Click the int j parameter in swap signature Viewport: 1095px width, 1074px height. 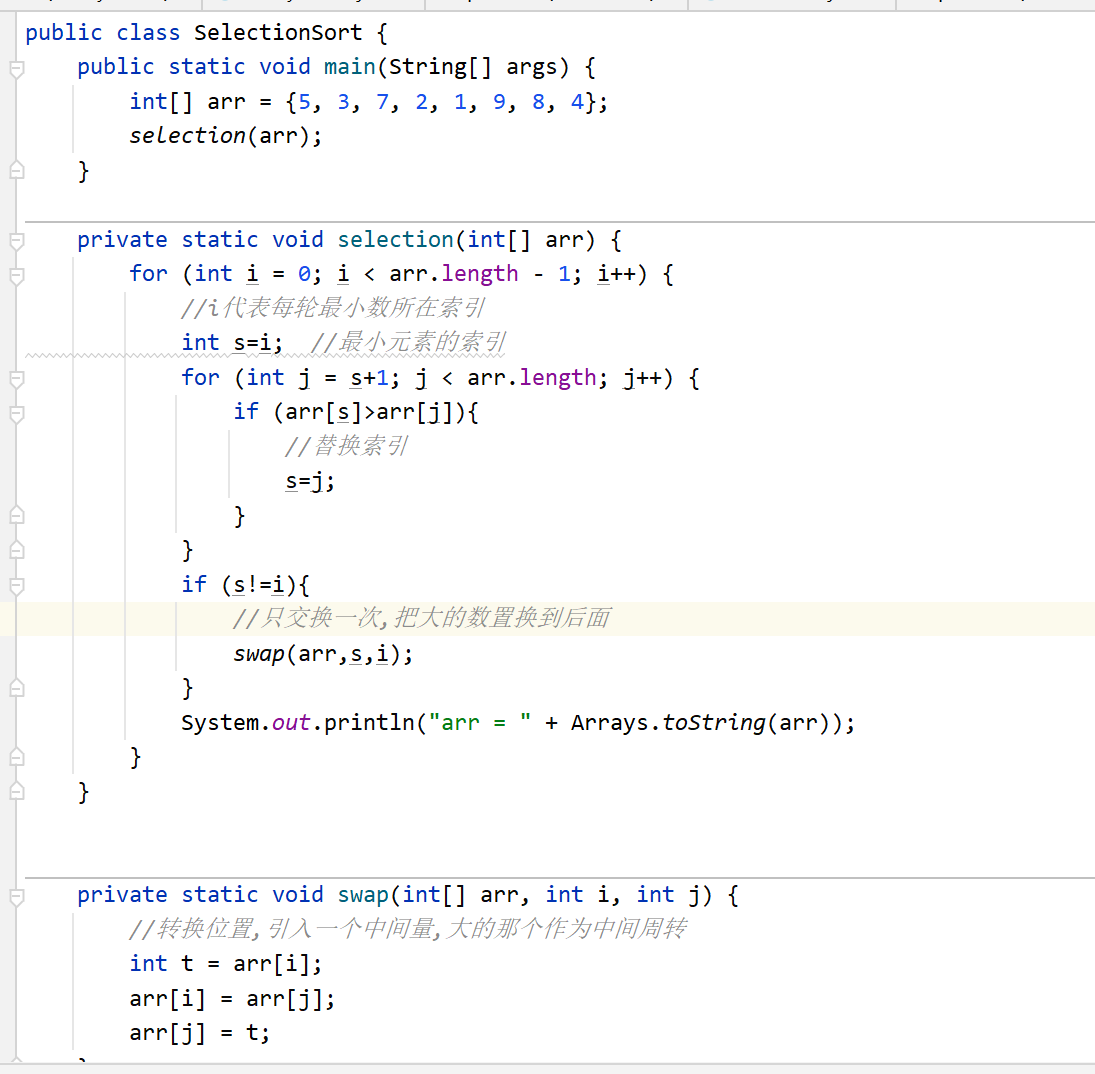[x=668, y=895]
